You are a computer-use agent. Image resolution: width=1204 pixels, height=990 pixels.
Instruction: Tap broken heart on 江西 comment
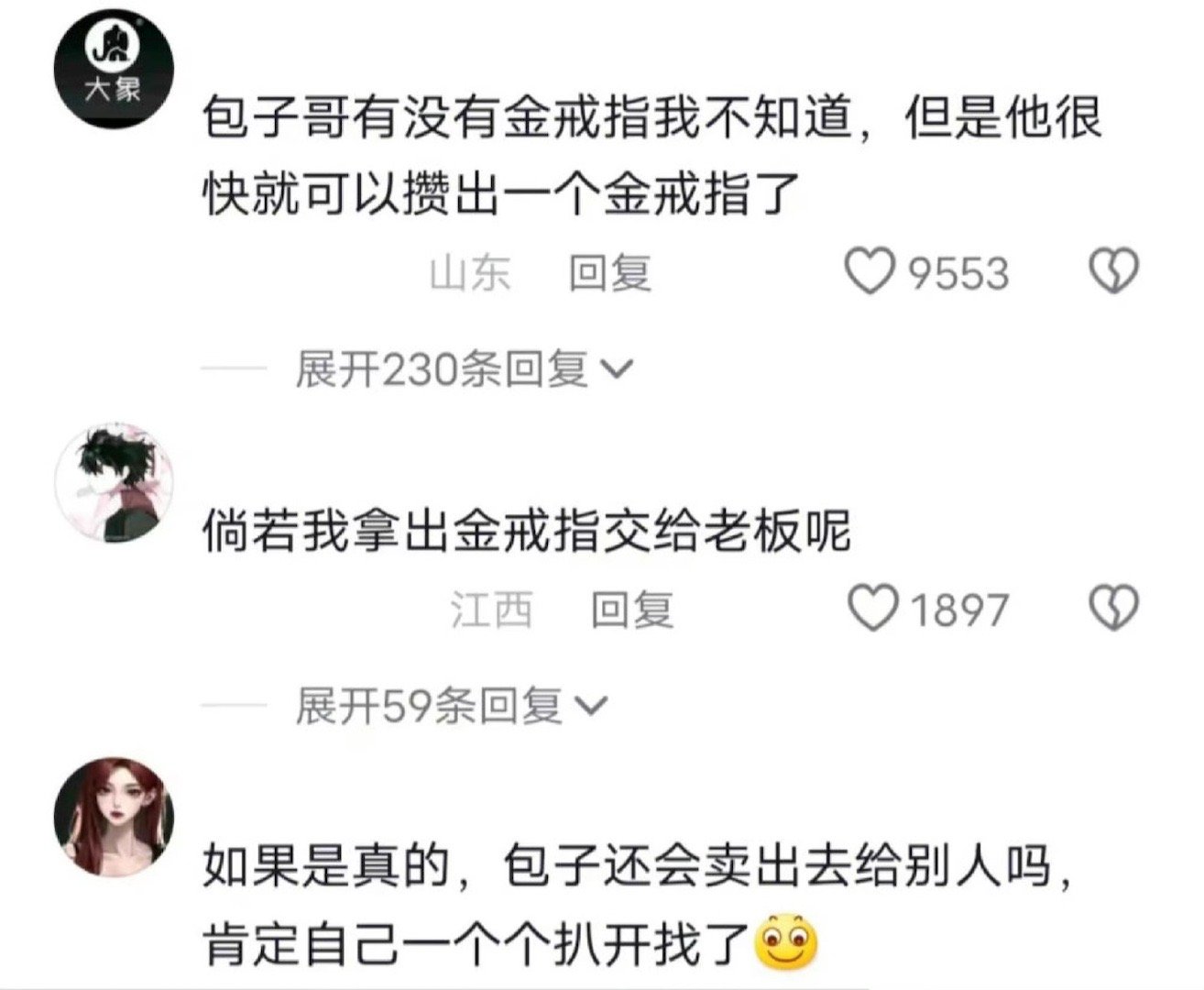pos(1113,608)
